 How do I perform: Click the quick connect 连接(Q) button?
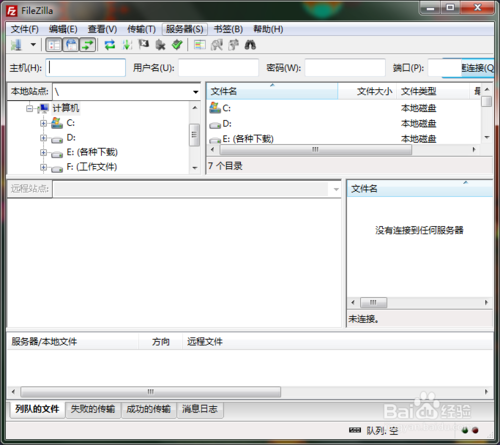click(x=477, y=68)
